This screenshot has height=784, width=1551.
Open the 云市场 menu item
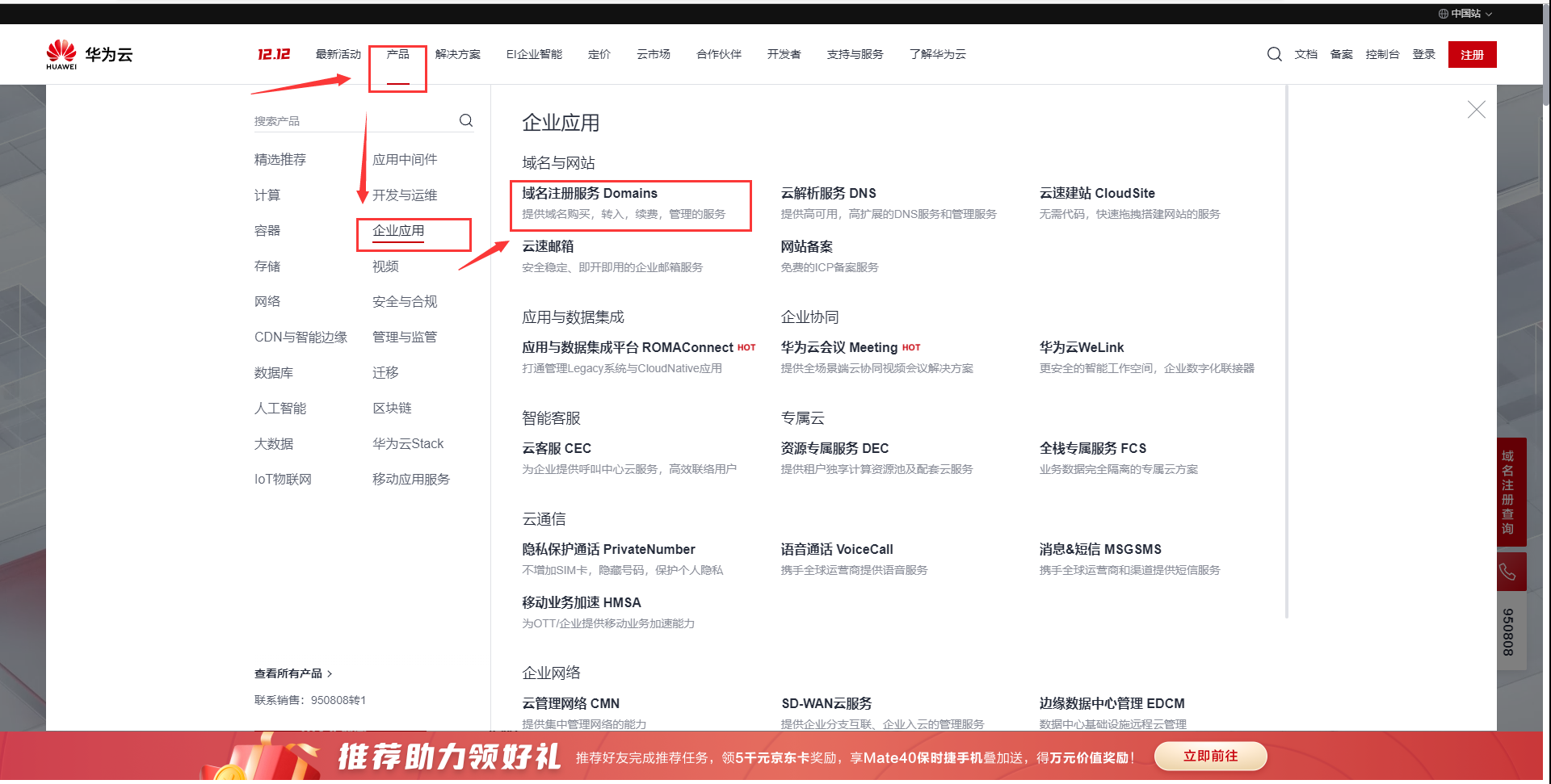point(654,54)
